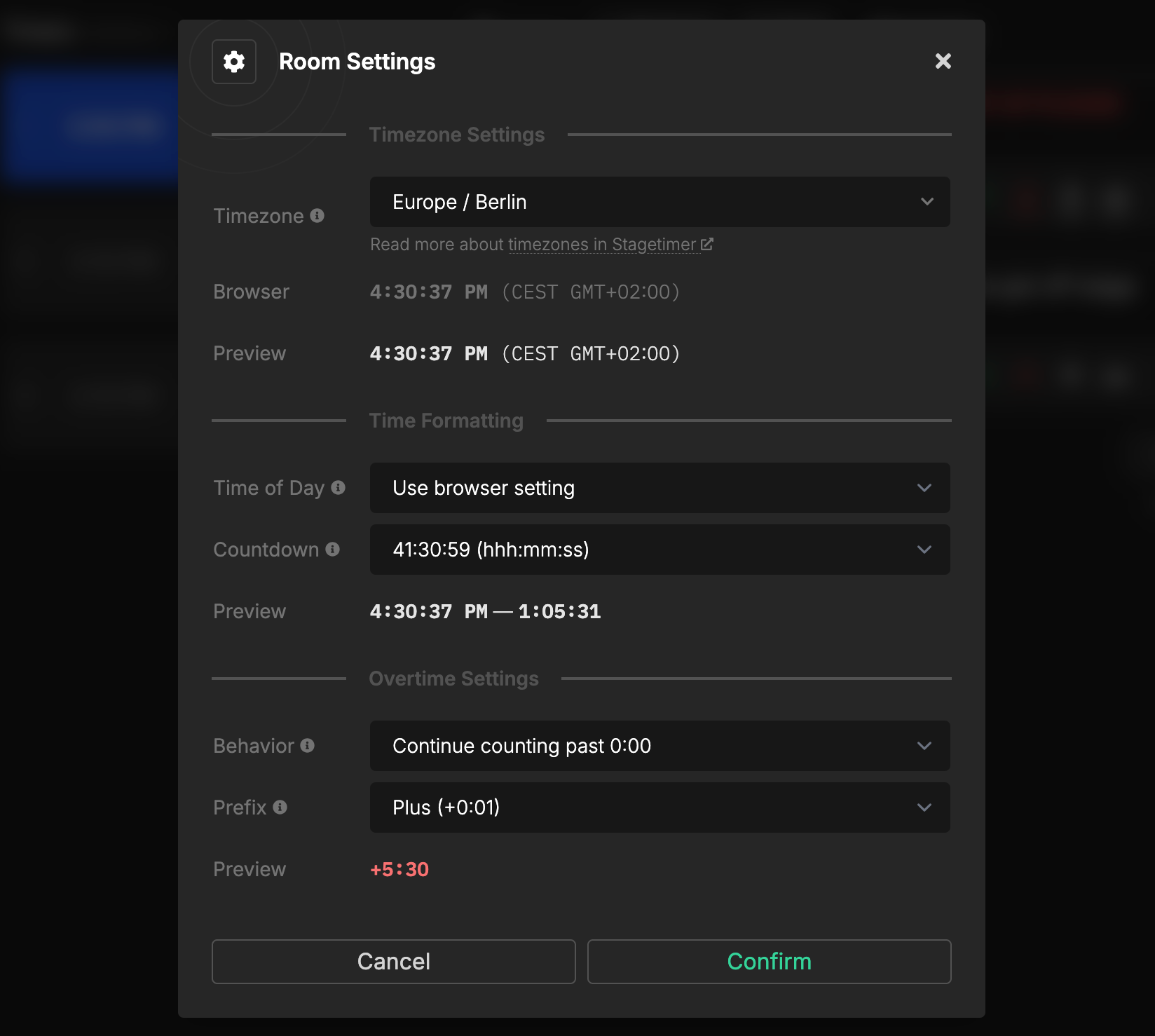Expand the Use browser setting dropdown
Screen dimensions: 1155x1036
point(659,488)
